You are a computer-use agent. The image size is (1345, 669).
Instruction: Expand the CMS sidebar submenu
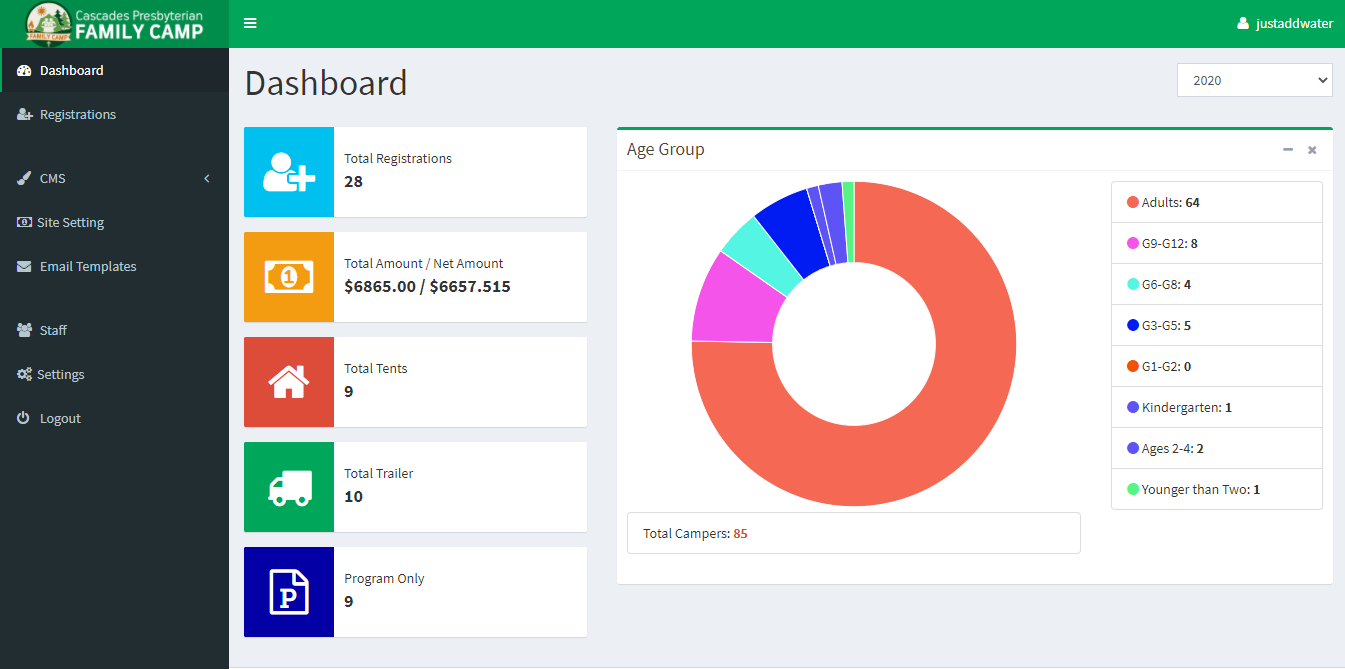pyautogui.click(x=114, y=178)
